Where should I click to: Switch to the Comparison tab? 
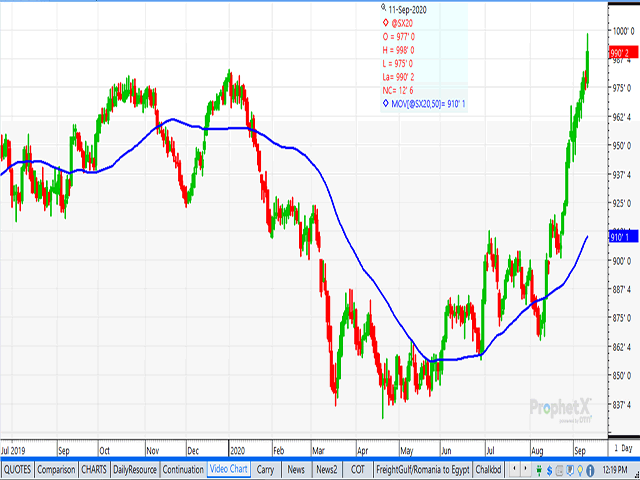[56, 469]
